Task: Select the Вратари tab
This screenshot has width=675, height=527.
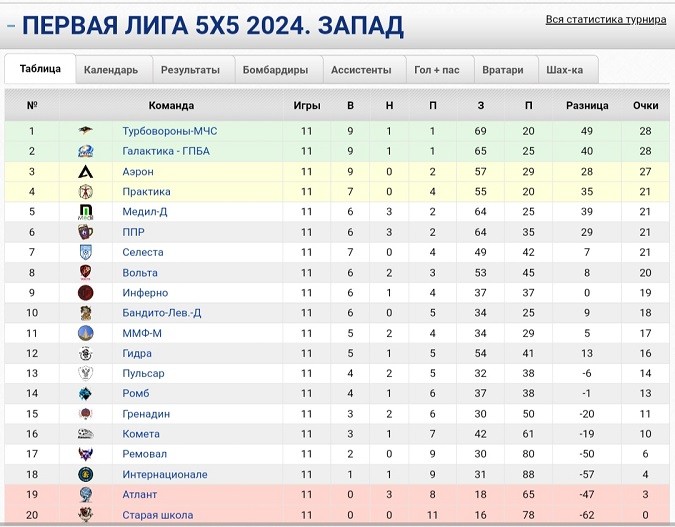Action: tap(502, 70)
